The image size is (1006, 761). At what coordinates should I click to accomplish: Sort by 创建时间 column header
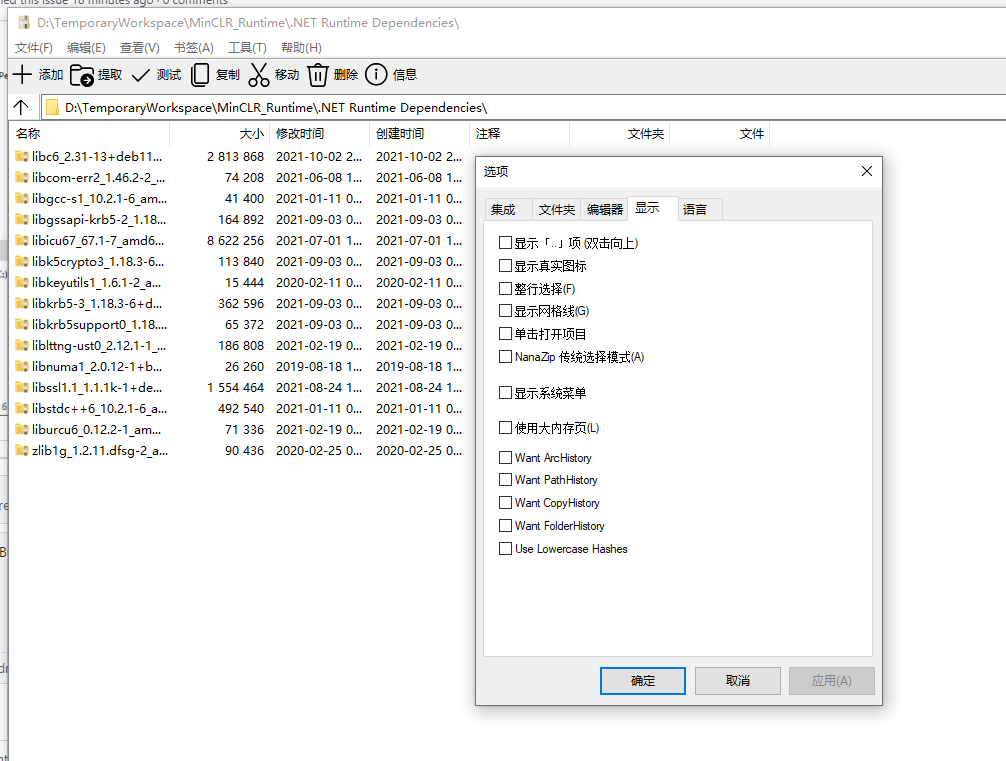tap(420, 133)
